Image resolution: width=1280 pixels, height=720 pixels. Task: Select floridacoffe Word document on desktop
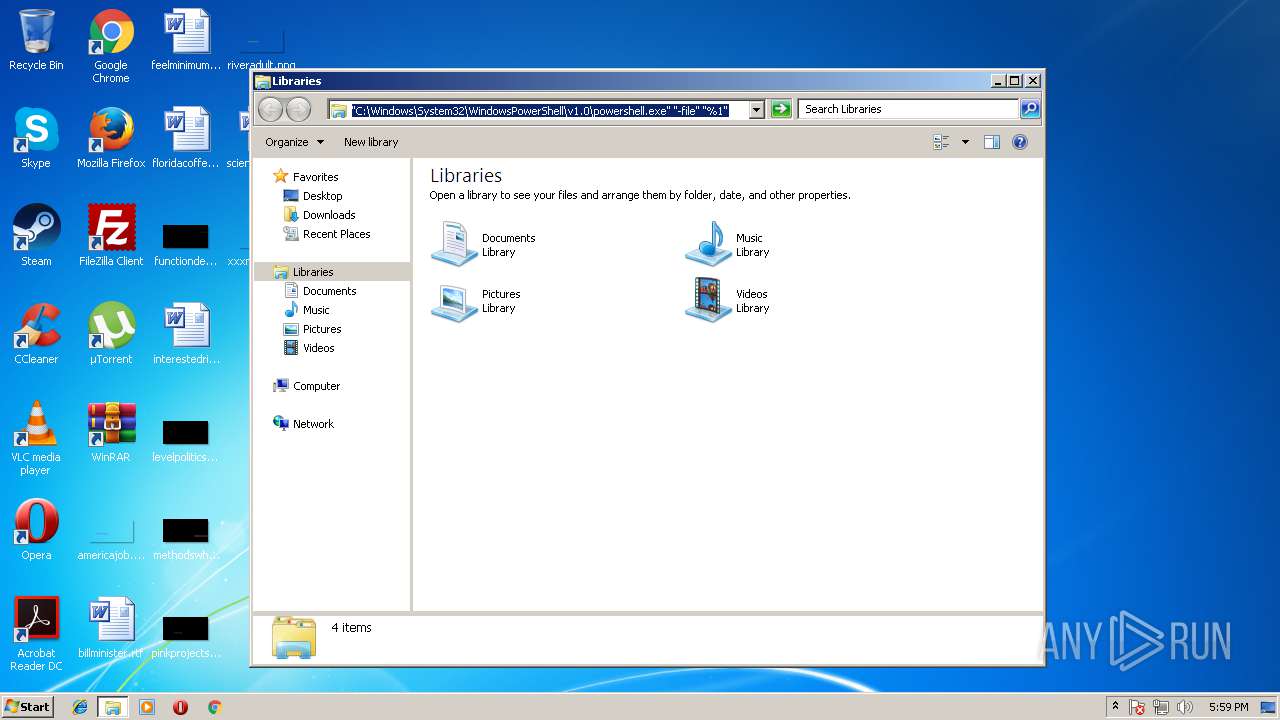(186, 138)
